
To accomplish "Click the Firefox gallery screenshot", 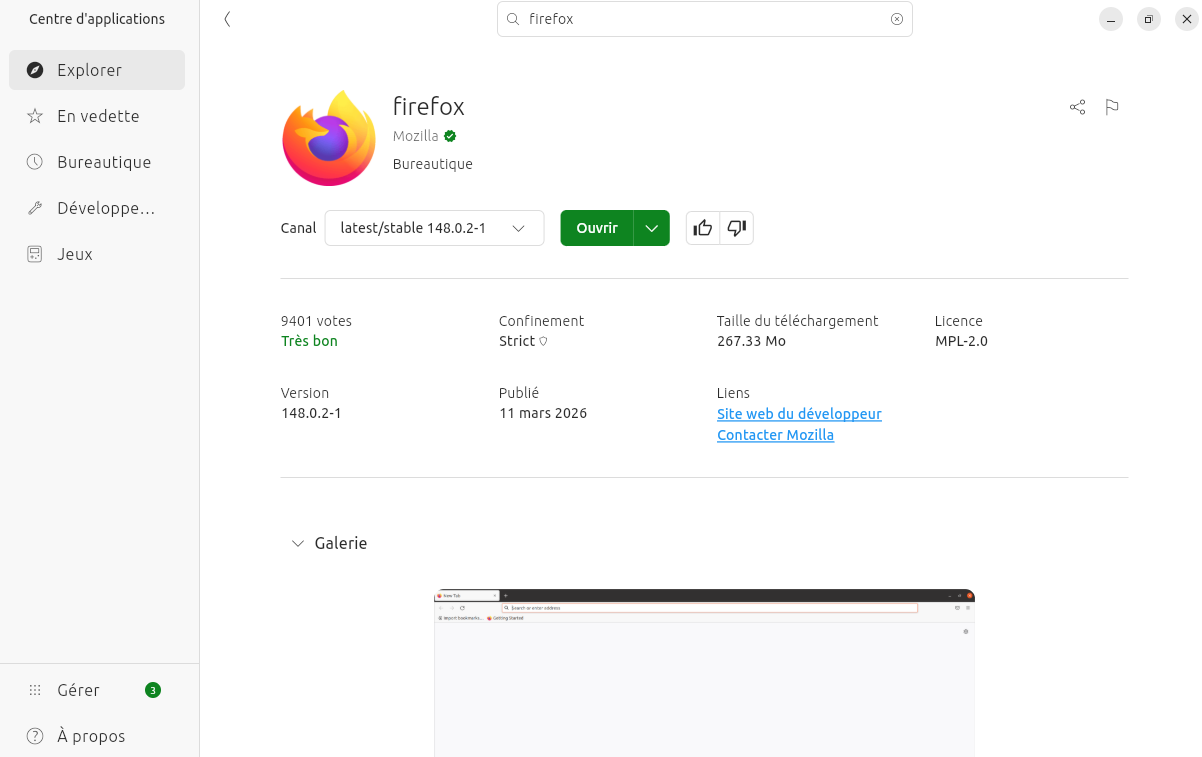I will pos(704,672).
